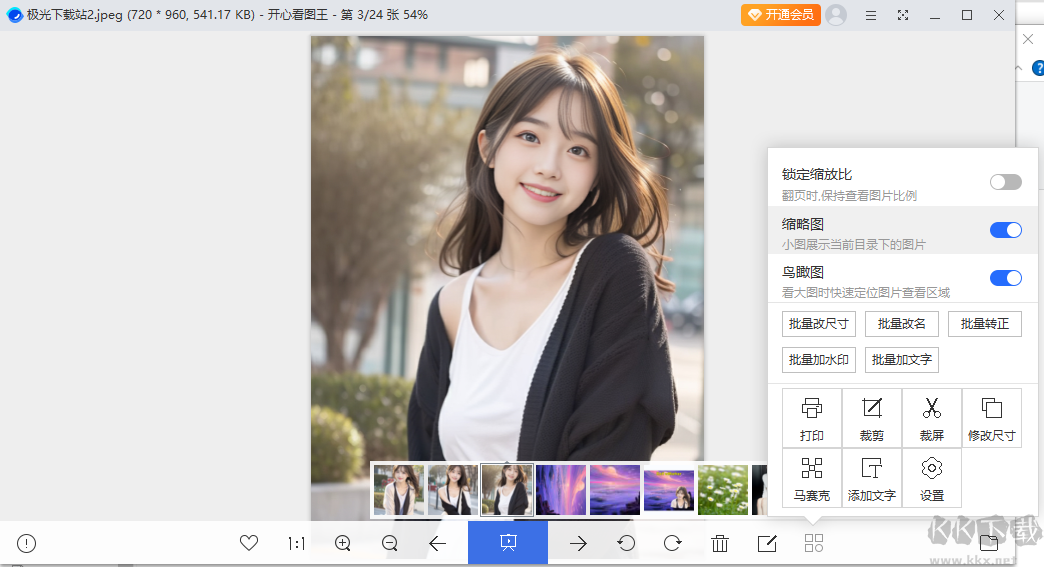Viewport: 1044px width, 567px height.
Task: Click the 开通会员 membership button
Action: [x=781, y=15]
